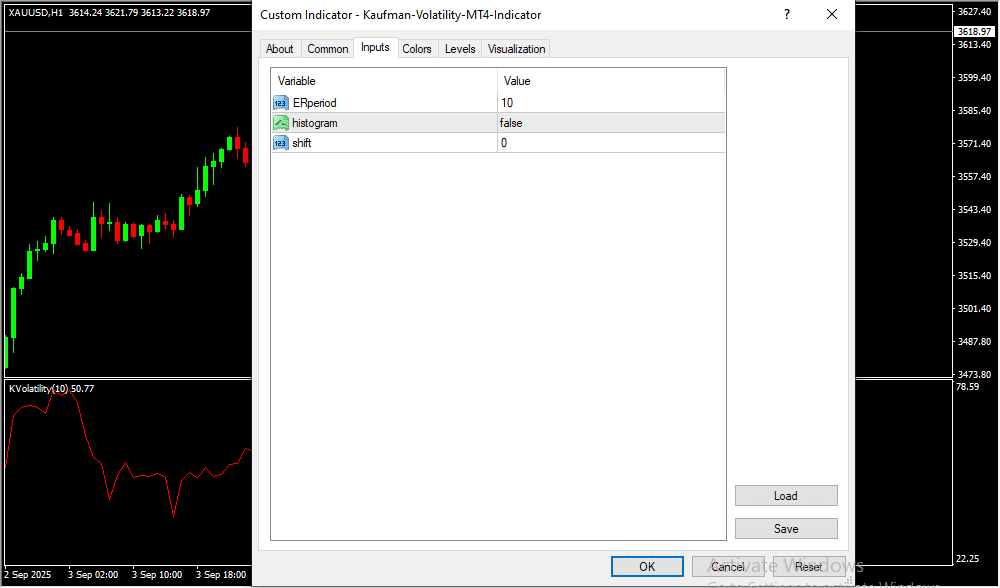1000x588 pixels.
Task: Confirm settings with the OK button
Action: [x=647, y=567]
